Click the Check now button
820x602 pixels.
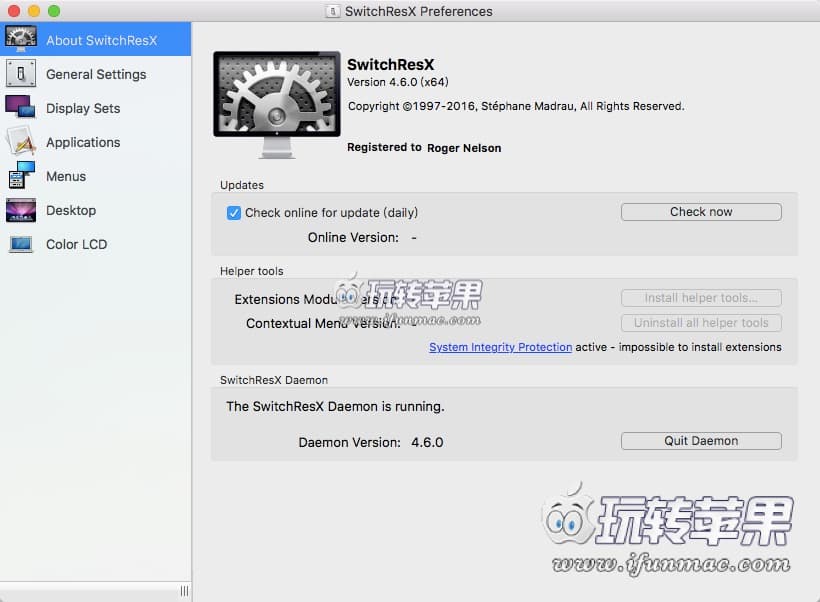pyautogui.click(x=701, y=212)
